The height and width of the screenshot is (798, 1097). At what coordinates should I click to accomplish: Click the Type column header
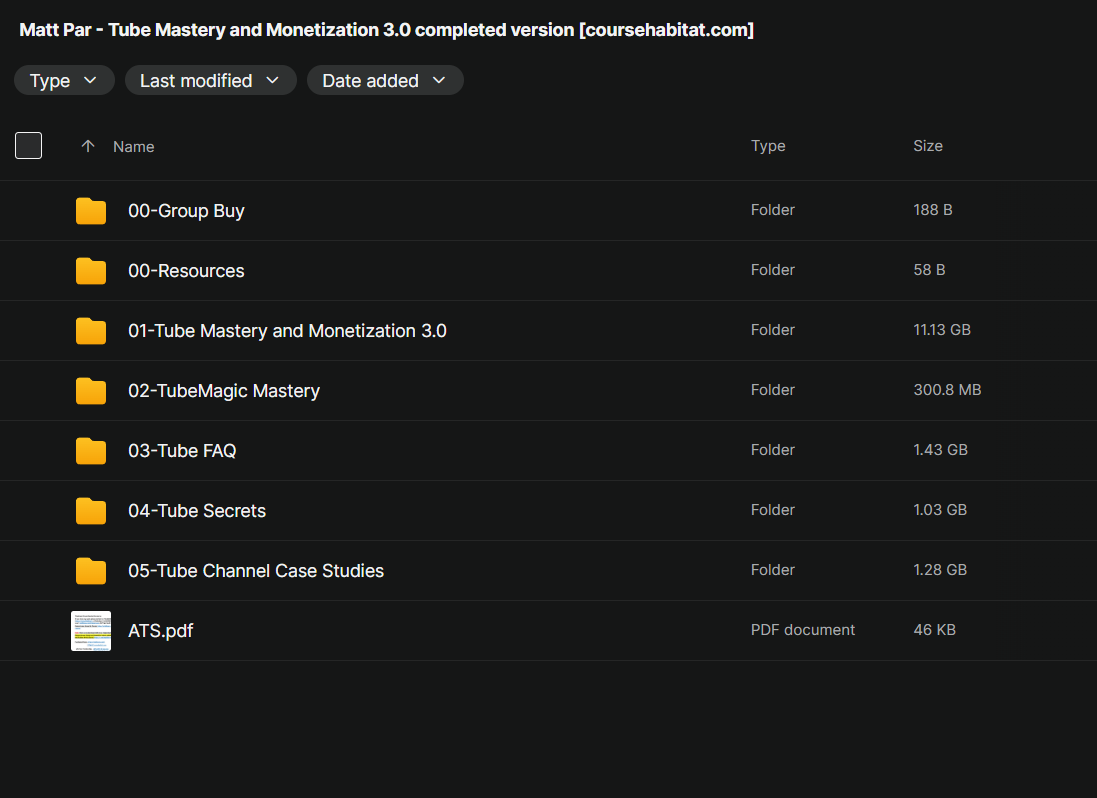768,146
